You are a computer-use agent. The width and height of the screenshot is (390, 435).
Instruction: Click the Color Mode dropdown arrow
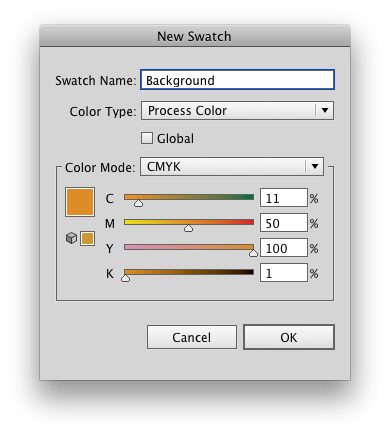tap(315, 166)
